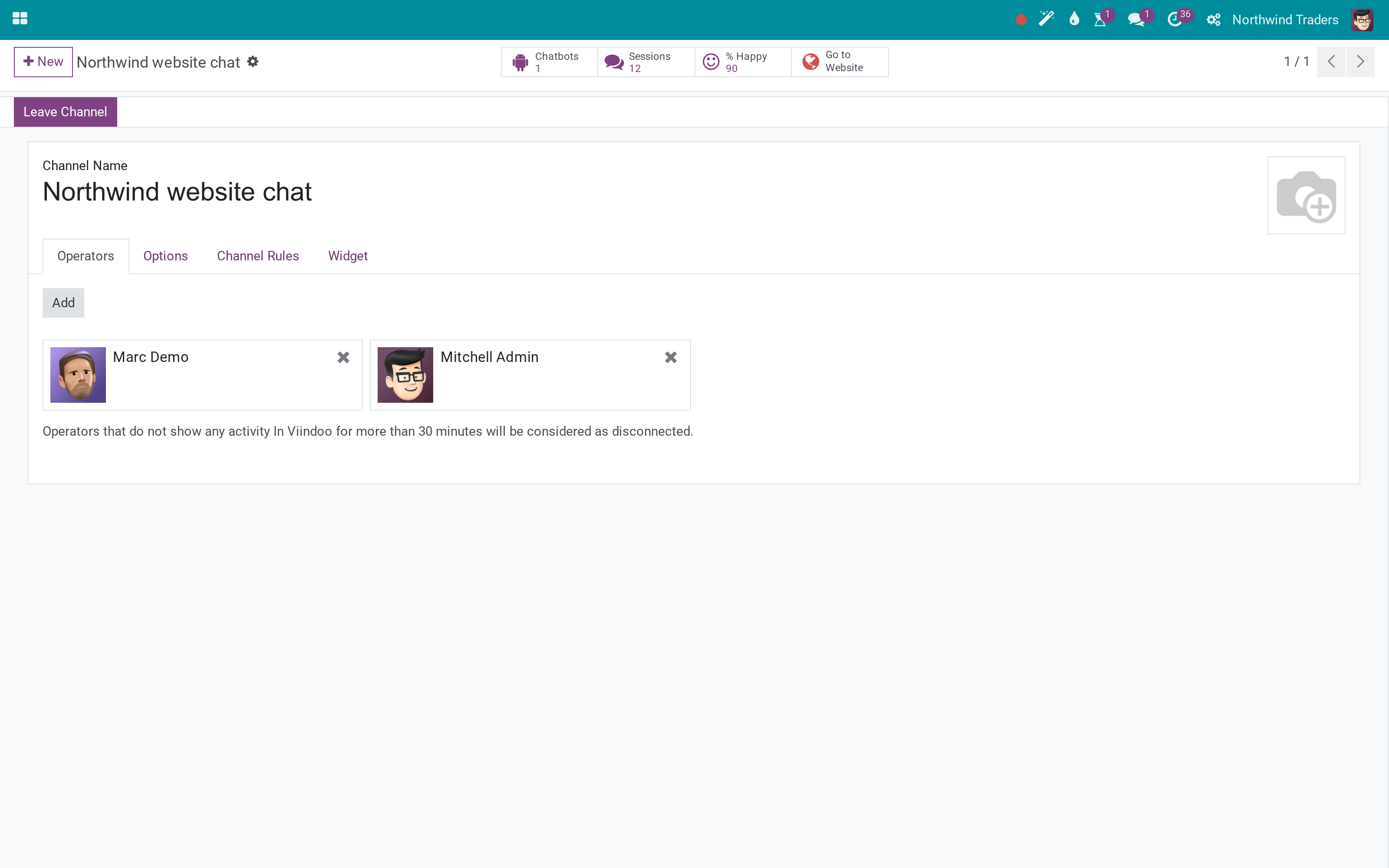Image resolution: width=1389 pixels, height=868 pixels.
Task: Open Marc Demo operator card name
Action: (x=151, y=357)
